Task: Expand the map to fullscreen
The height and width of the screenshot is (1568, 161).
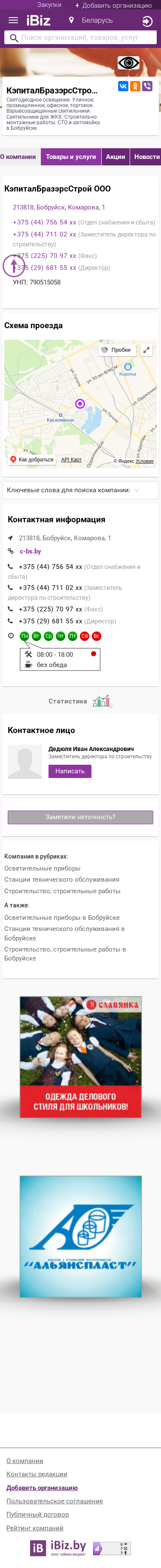Action: [146, 350]
